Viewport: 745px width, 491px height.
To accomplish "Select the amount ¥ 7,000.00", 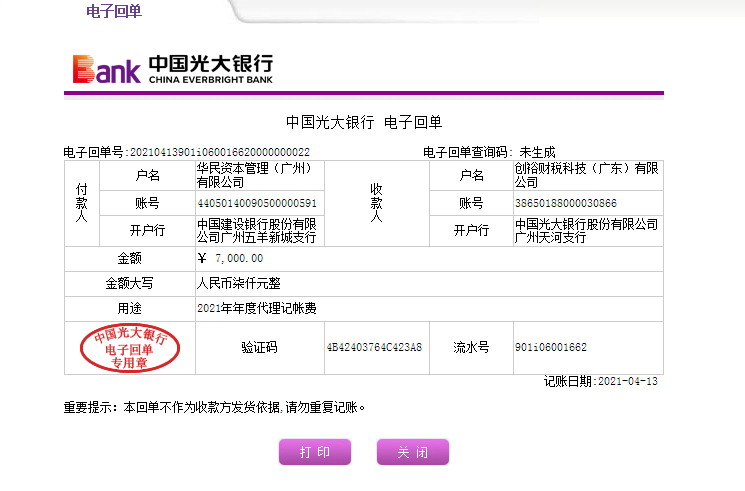I will pyautogui.click(x=230, y=258).
